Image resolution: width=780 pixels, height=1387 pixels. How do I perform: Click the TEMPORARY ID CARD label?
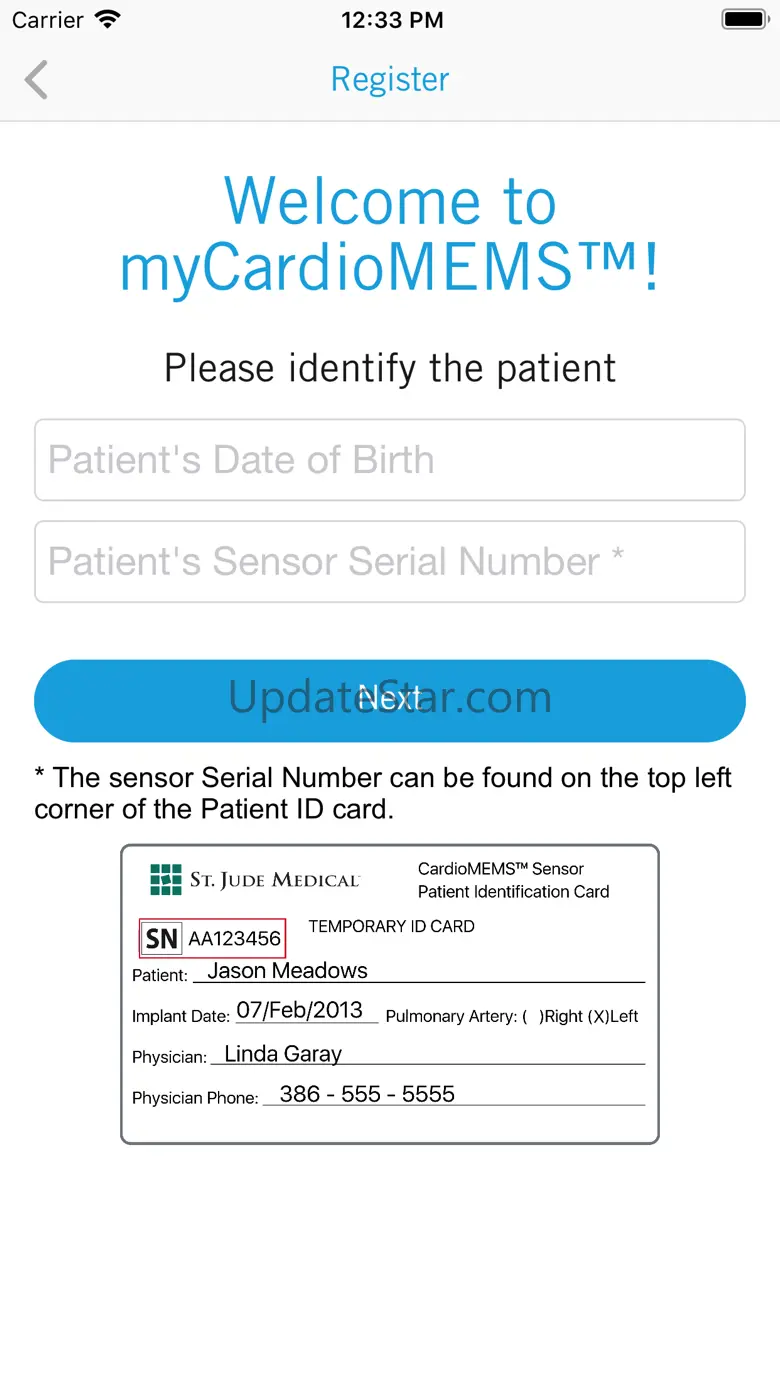[391, 926]
